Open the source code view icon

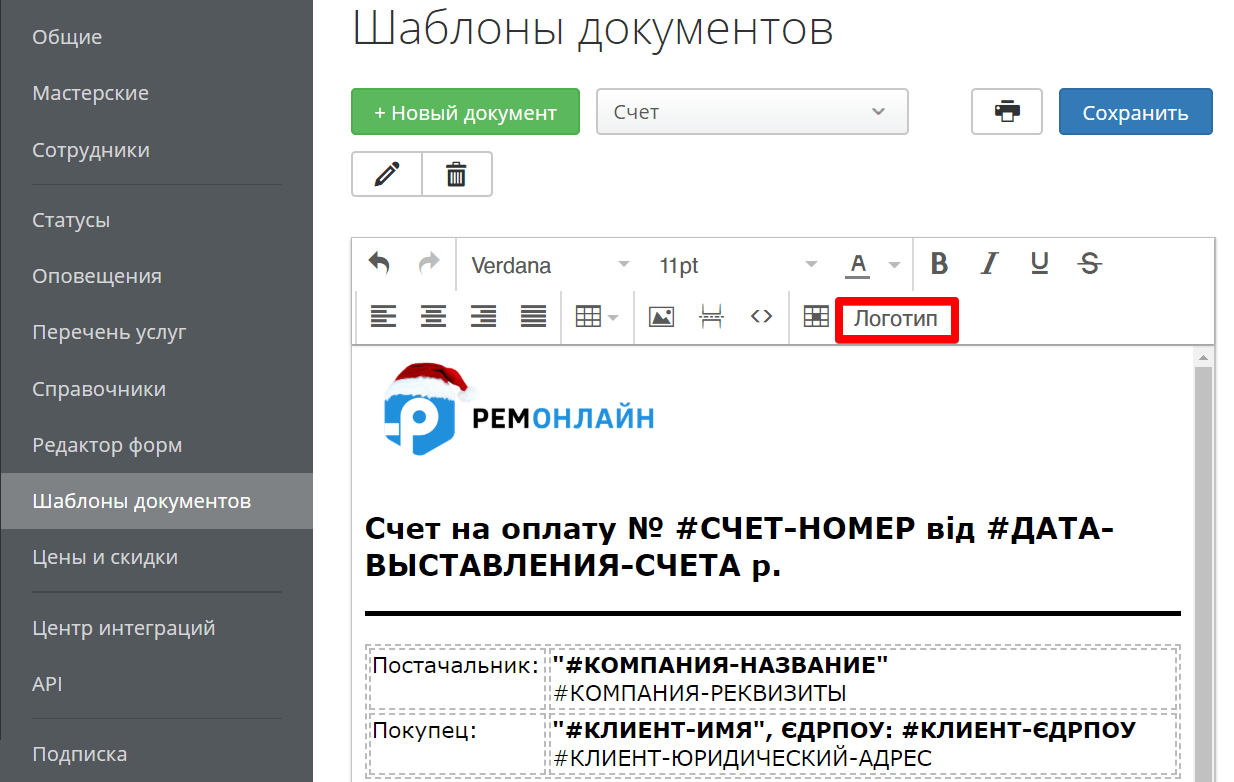click(x=761, y=316)
